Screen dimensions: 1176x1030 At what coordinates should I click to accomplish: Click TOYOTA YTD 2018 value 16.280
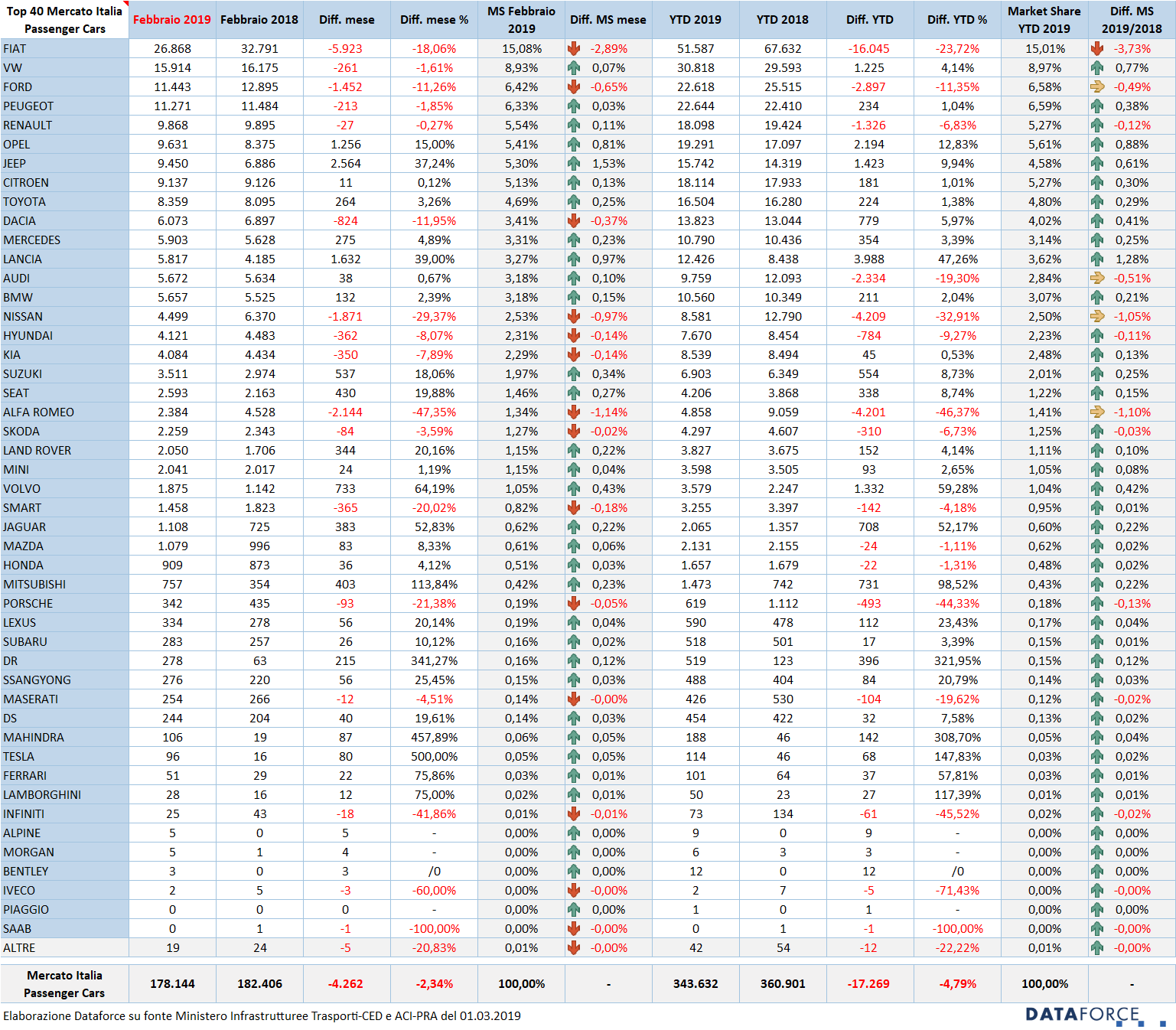point(783,201)
